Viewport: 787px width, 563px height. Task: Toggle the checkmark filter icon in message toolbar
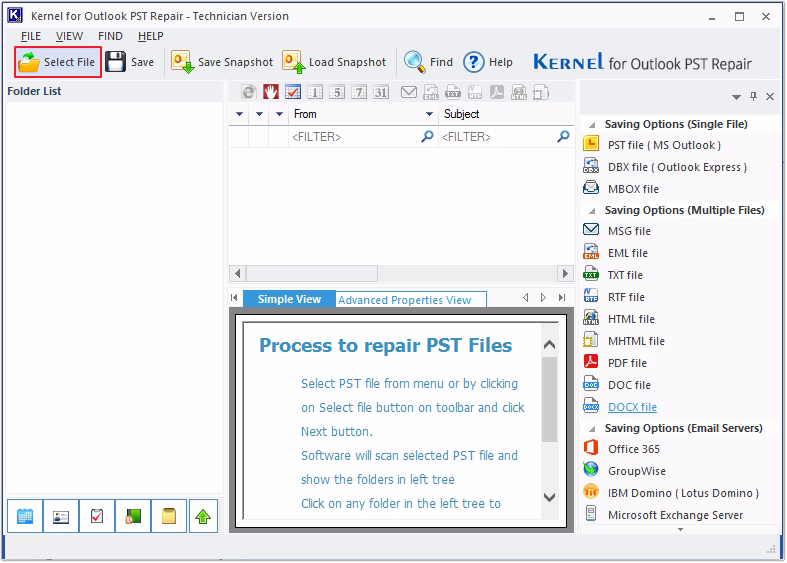tap(293, 92)
